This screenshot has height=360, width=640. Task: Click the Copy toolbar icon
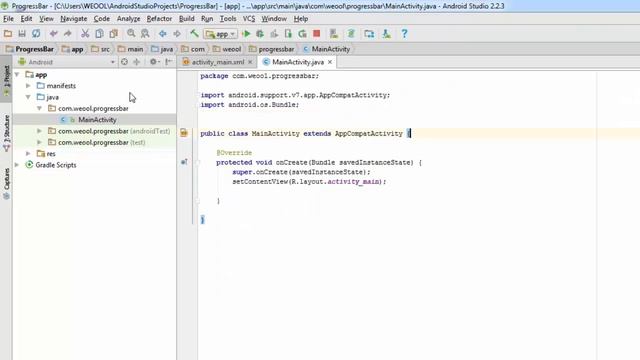coord(99,34)
